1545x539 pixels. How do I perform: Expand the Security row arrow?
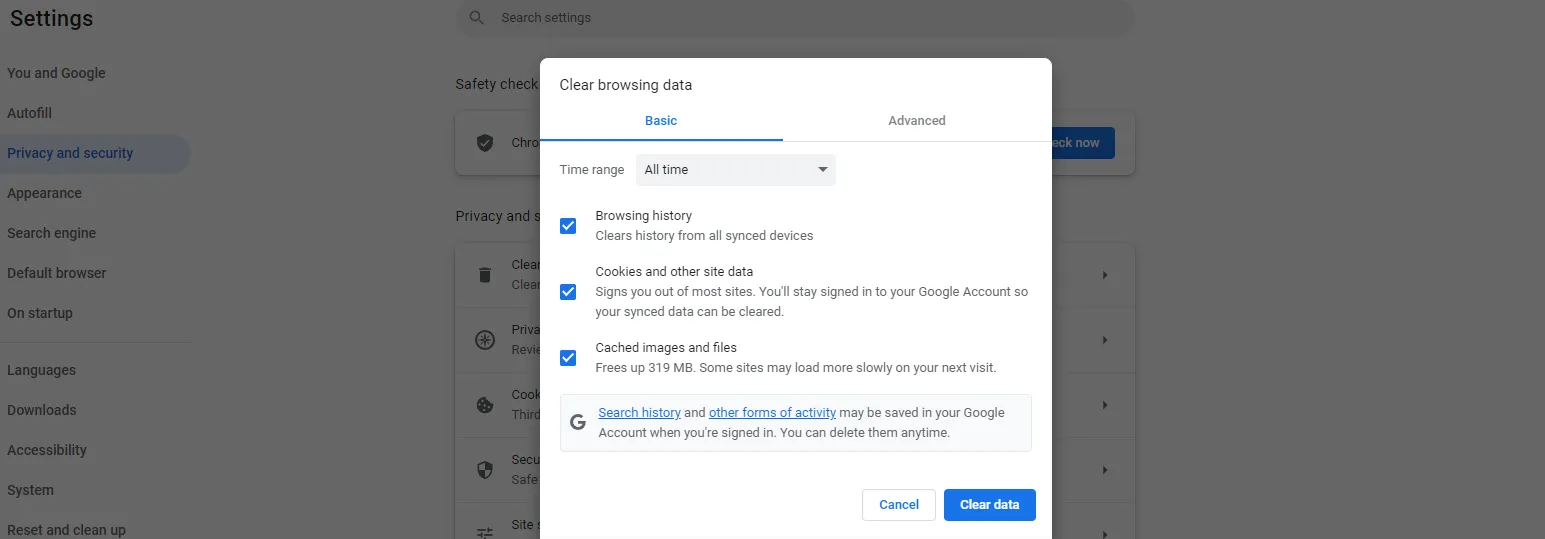point(1105,470)
